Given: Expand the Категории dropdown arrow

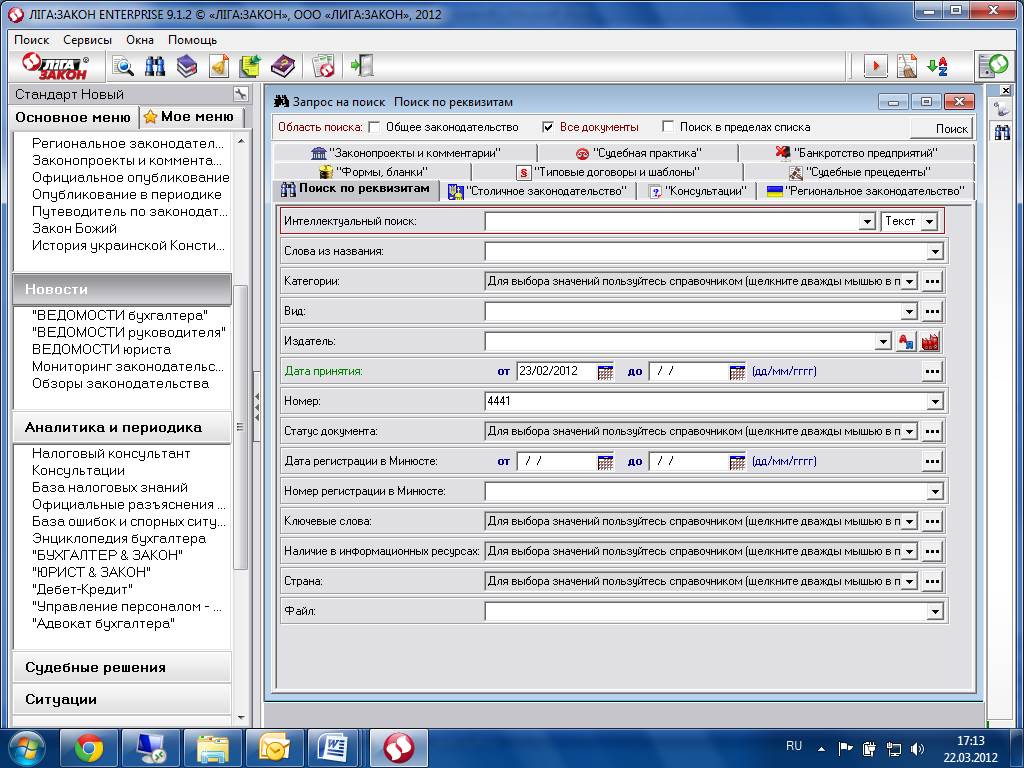Looking at the screenshot, I should [909, 281].
